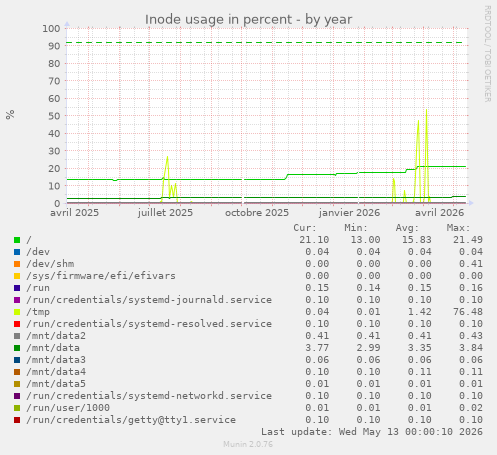Click the '/run/credentials/systemd-resolved.service' label
Screen dimensions: 497x455
[149, 324]
